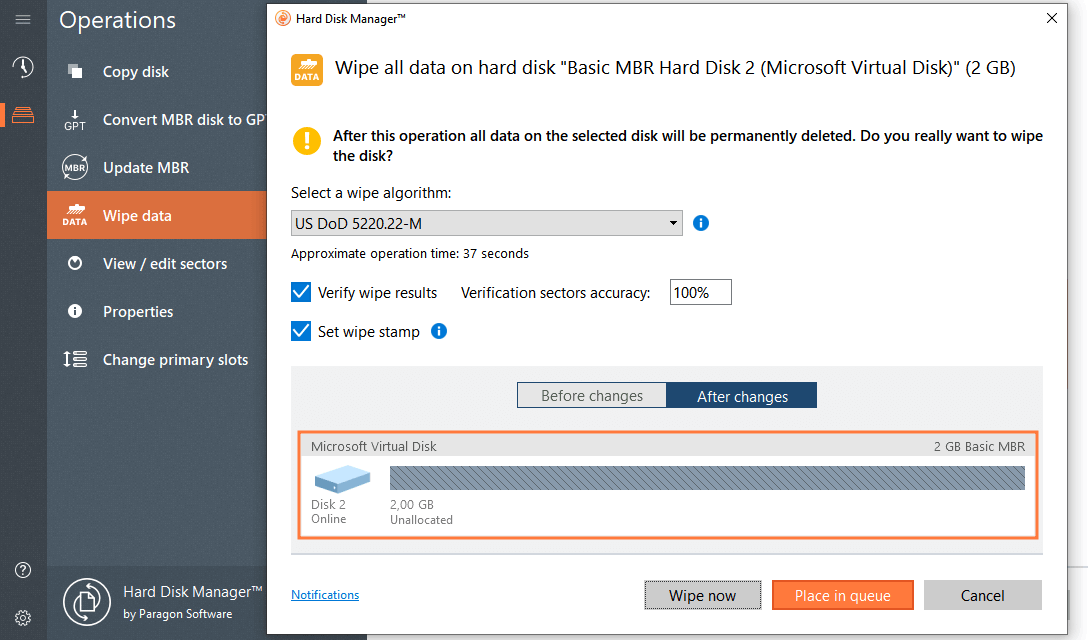Click the Convert MBR to GPT icon
This screenshot has height=640, width=1088.
pyautogui.click(x=75, y=120)
